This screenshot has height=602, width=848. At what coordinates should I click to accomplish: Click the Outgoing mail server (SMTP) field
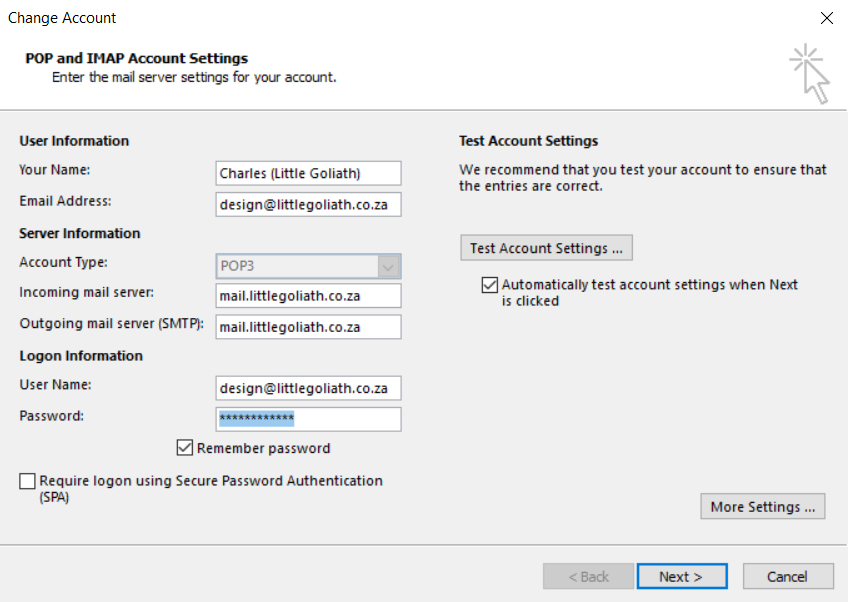click(308, 327)
